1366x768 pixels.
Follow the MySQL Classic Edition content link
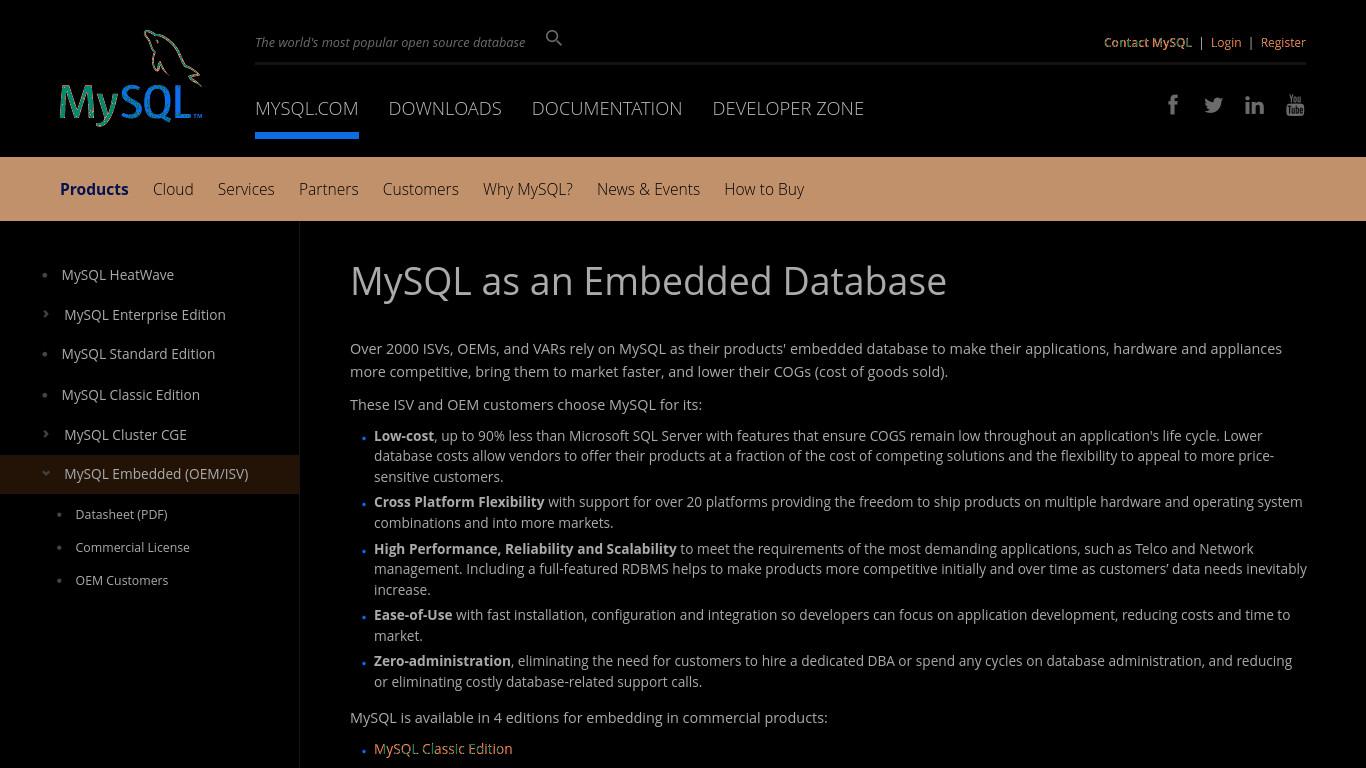click(x=443, y=748)
